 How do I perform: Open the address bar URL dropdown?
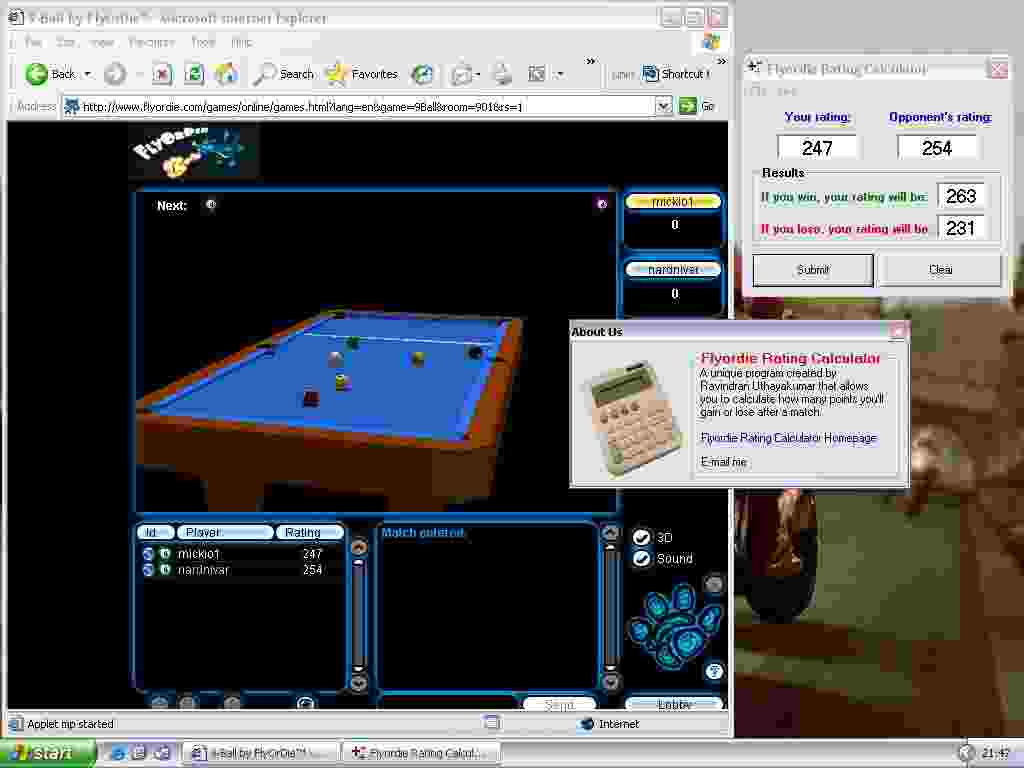(664, 106)
